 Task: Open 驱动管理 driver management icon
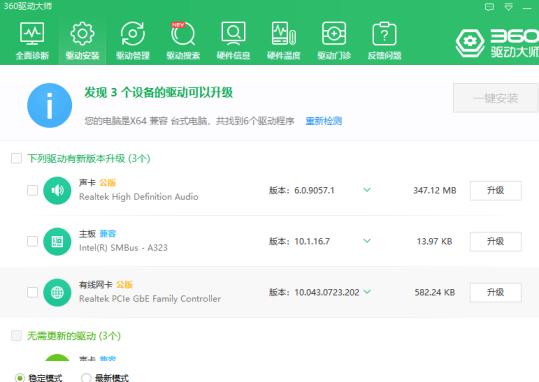pos(133,34)
